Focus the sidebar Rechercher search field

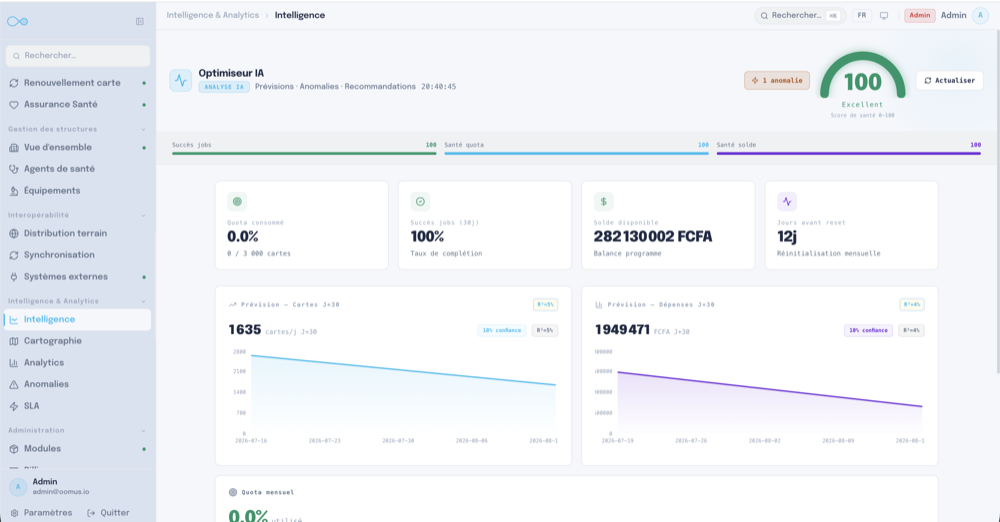[x=78, y=56]
